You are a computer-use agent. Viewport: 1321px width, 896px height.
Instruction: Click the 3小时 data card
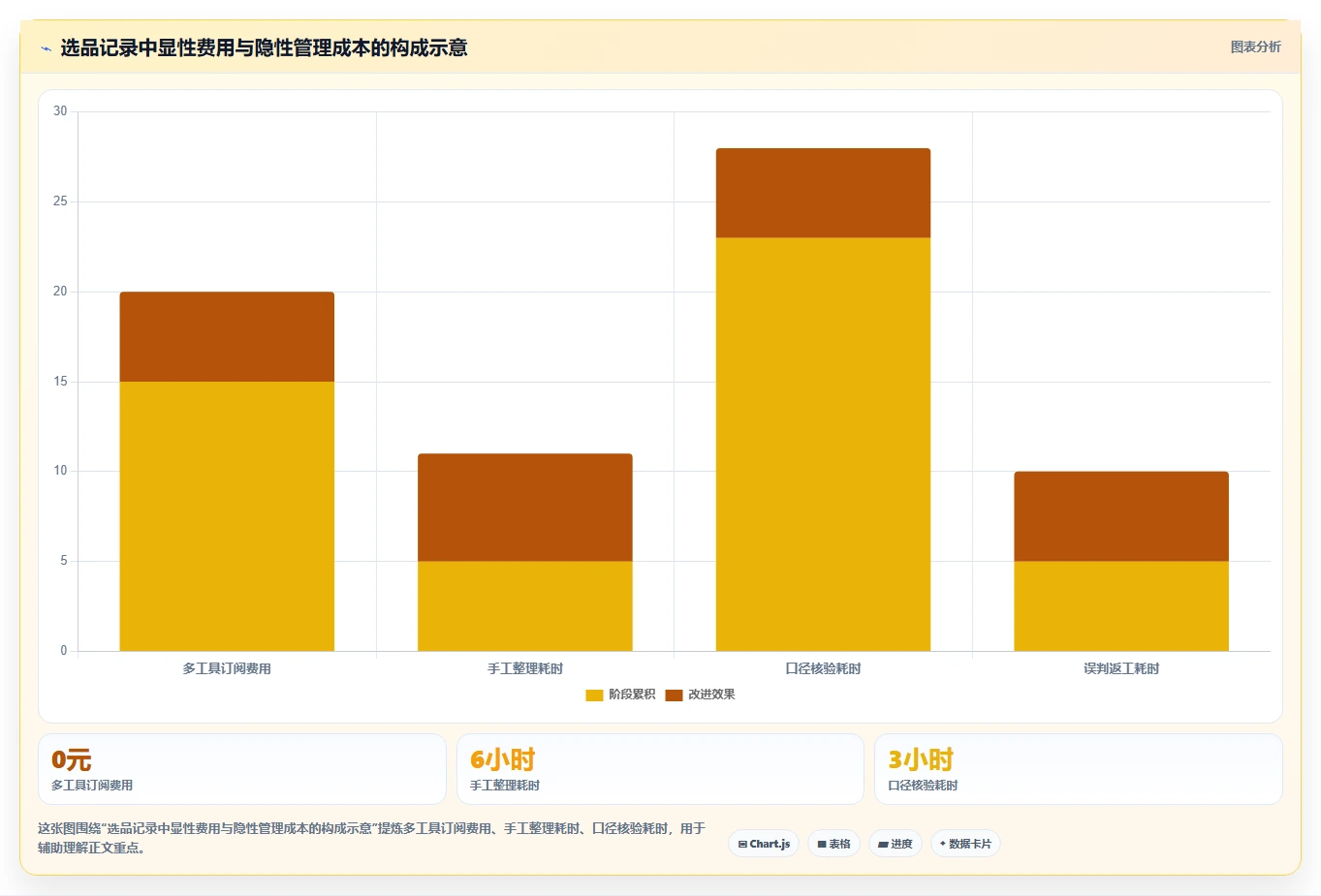1079,769
